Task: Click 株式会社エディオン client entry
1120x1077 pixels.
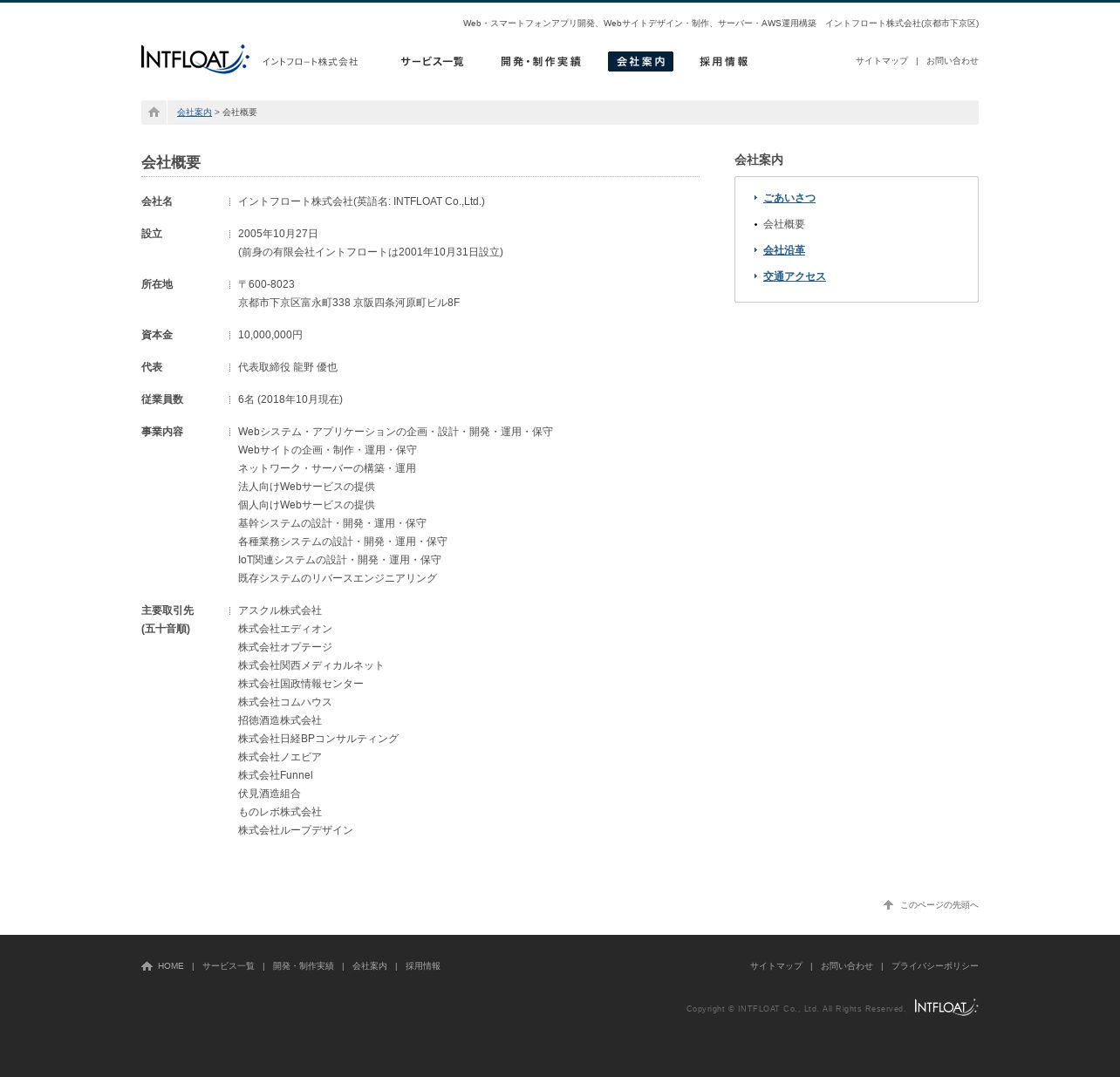Action: [x=285, y=629]
